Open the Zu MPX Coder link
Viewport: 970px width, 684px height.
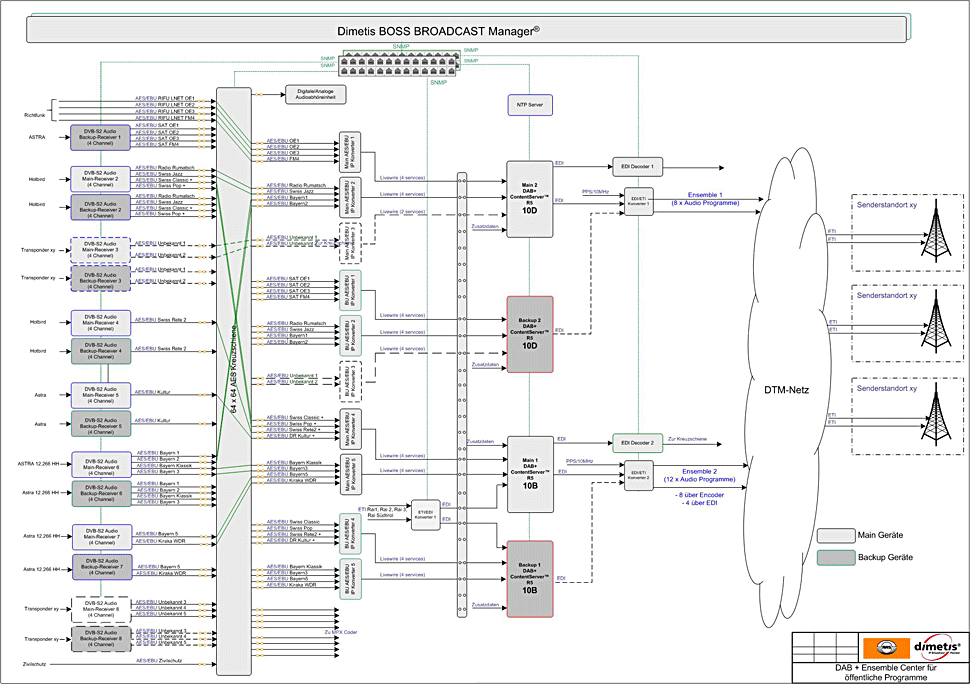pos(341,632)
